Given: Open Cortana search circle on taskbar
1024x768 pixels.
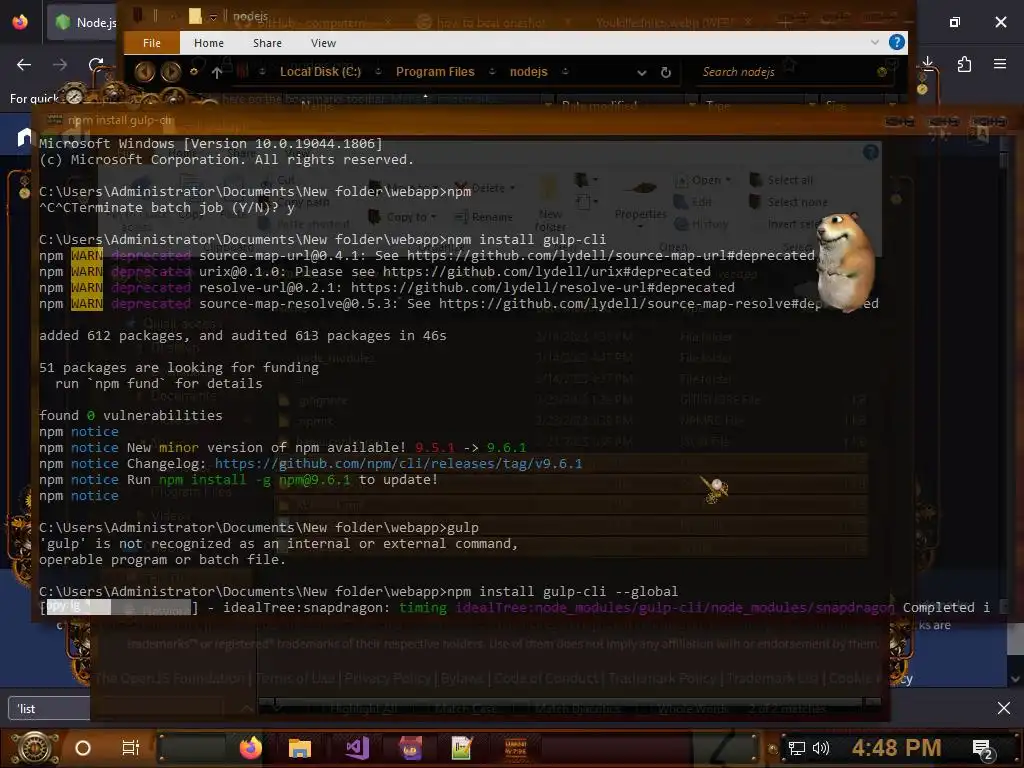Looking at the screenshot, I should click(x=83, y=748).
